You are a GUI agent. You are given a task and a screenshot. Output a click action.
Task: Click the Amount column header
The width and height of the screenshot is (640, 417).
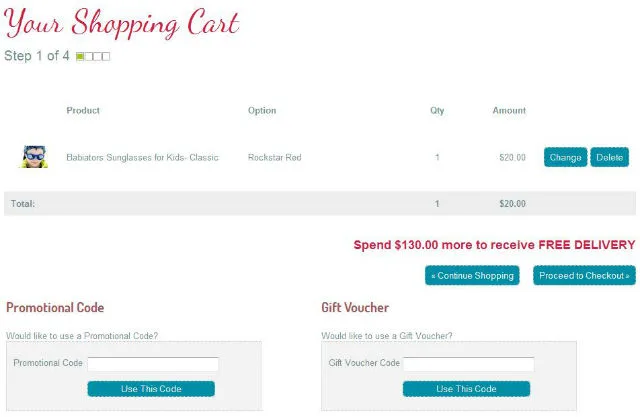509,111
